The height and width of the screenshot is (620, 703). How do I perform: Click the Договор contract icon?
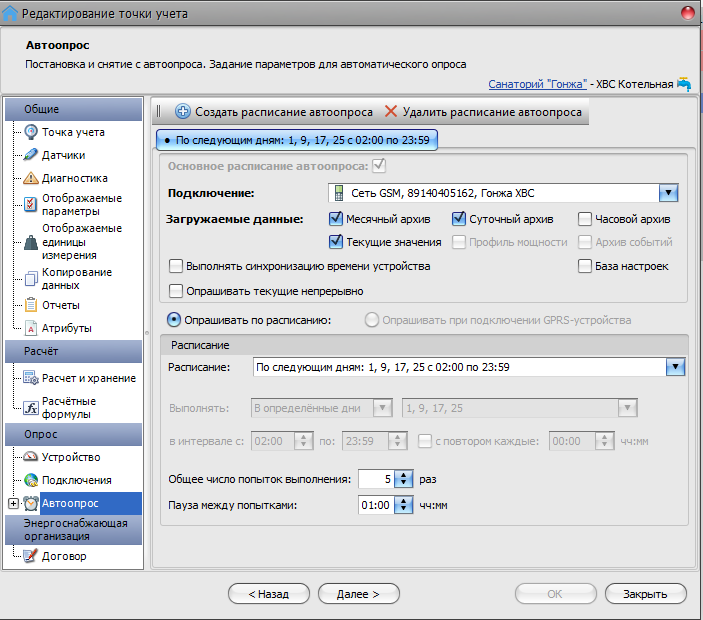(x=30, y=556)
